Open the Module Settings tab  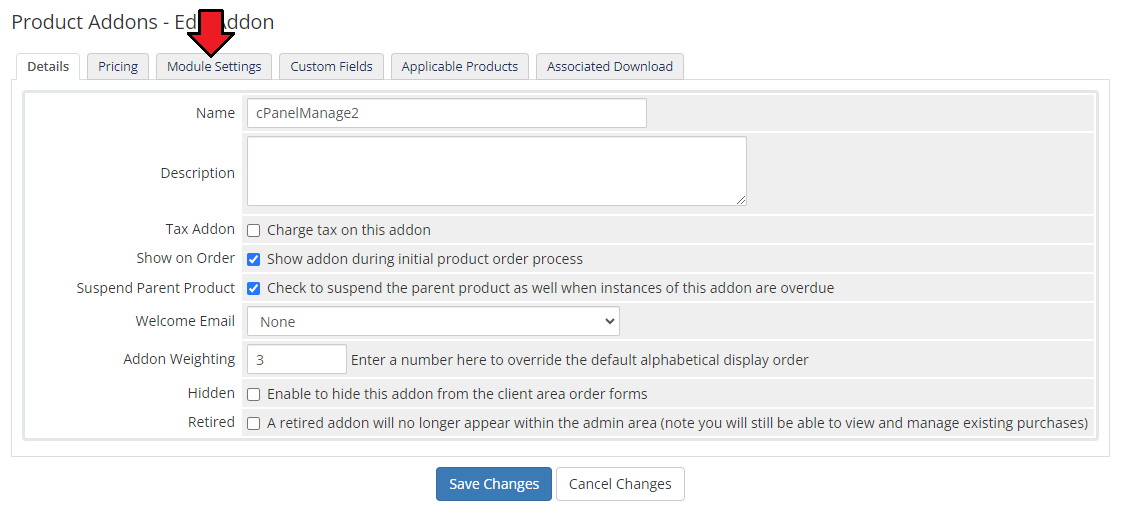pos(214,67)
